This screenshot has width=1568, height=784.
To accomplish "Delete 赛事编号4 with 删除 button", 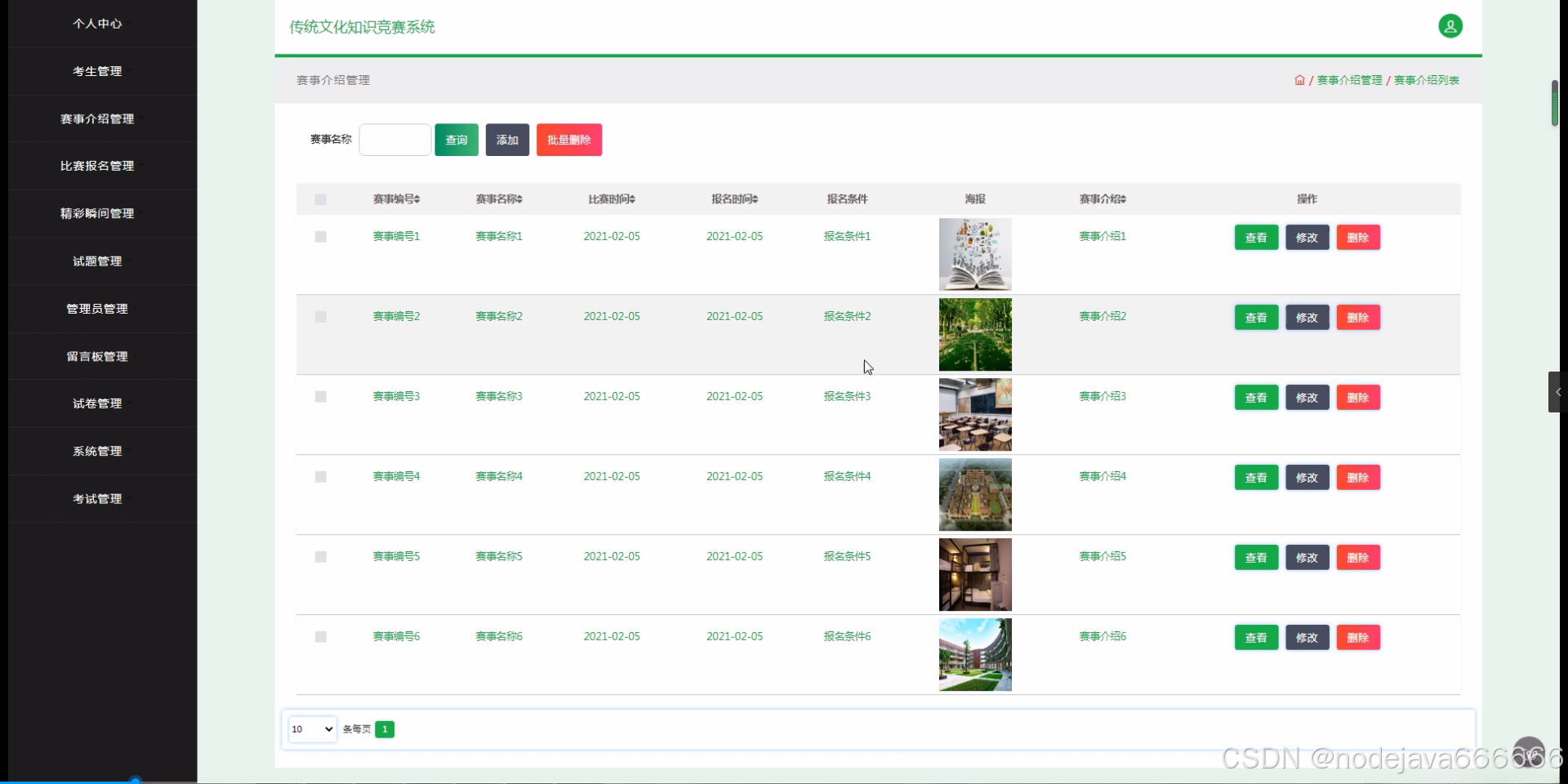I will (1358, 478).
